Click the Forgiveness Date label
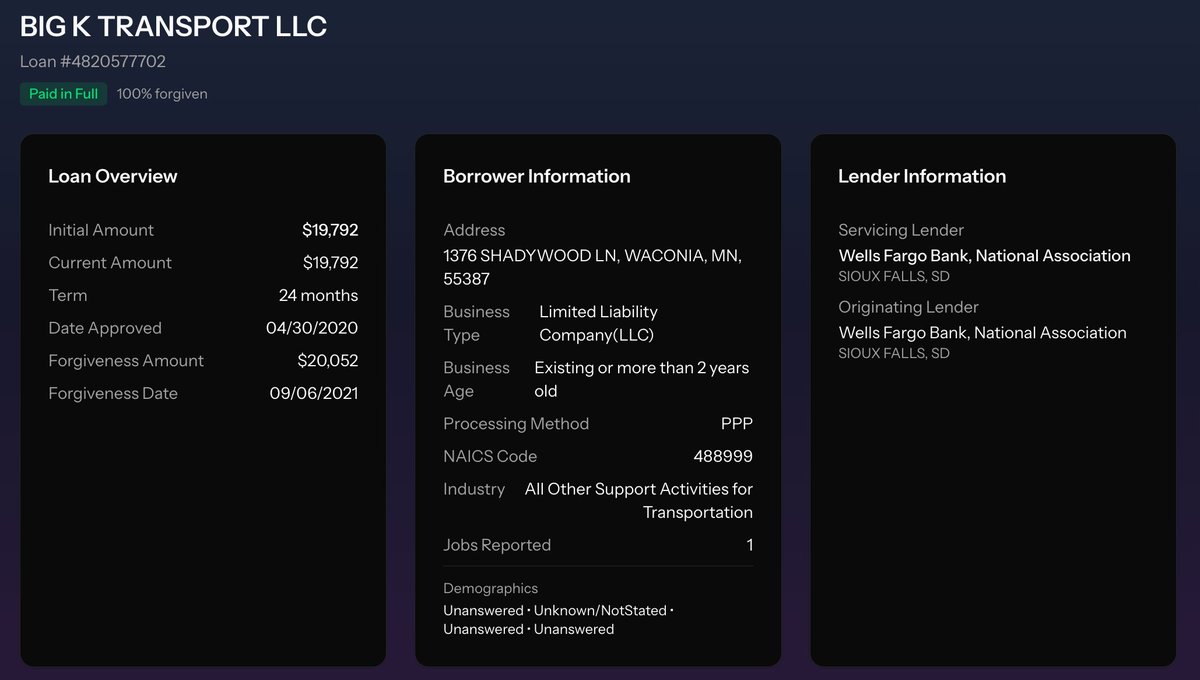The image size is (1200, 680). (x=113, y=394)
